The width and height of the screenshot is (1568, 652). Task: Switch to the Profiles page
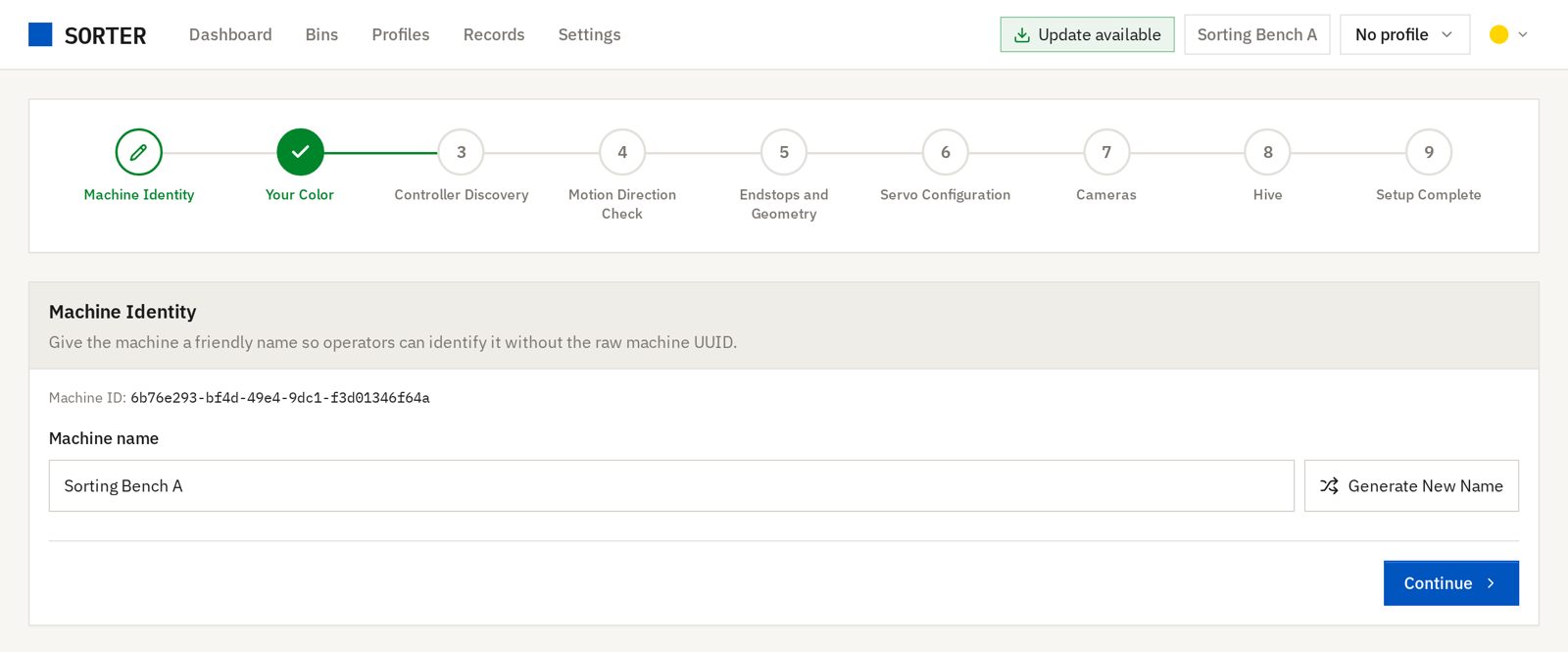[401, 34]
